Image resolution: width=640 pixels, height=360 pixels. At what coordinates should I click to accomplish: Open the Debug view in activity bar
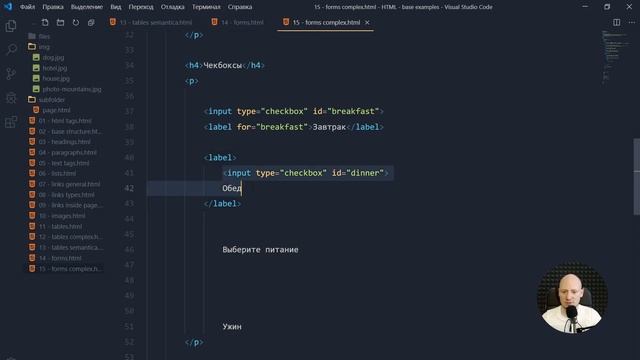tap(11, 98)
